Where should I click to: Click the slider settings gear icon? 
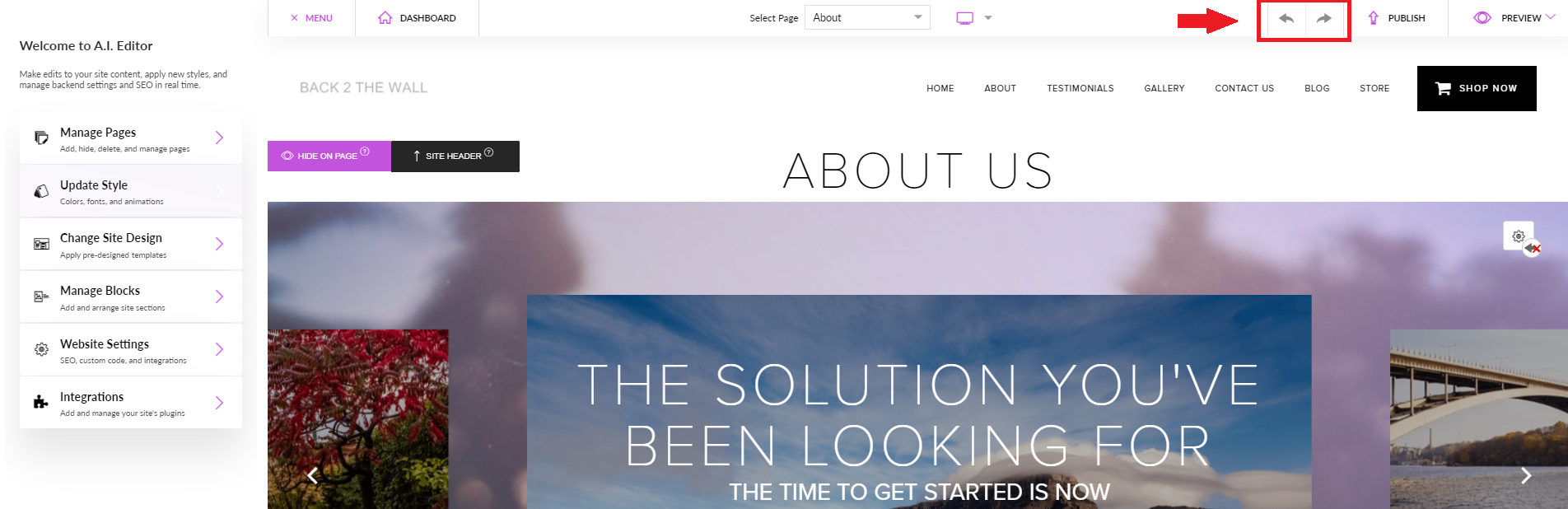(1519, 236)
